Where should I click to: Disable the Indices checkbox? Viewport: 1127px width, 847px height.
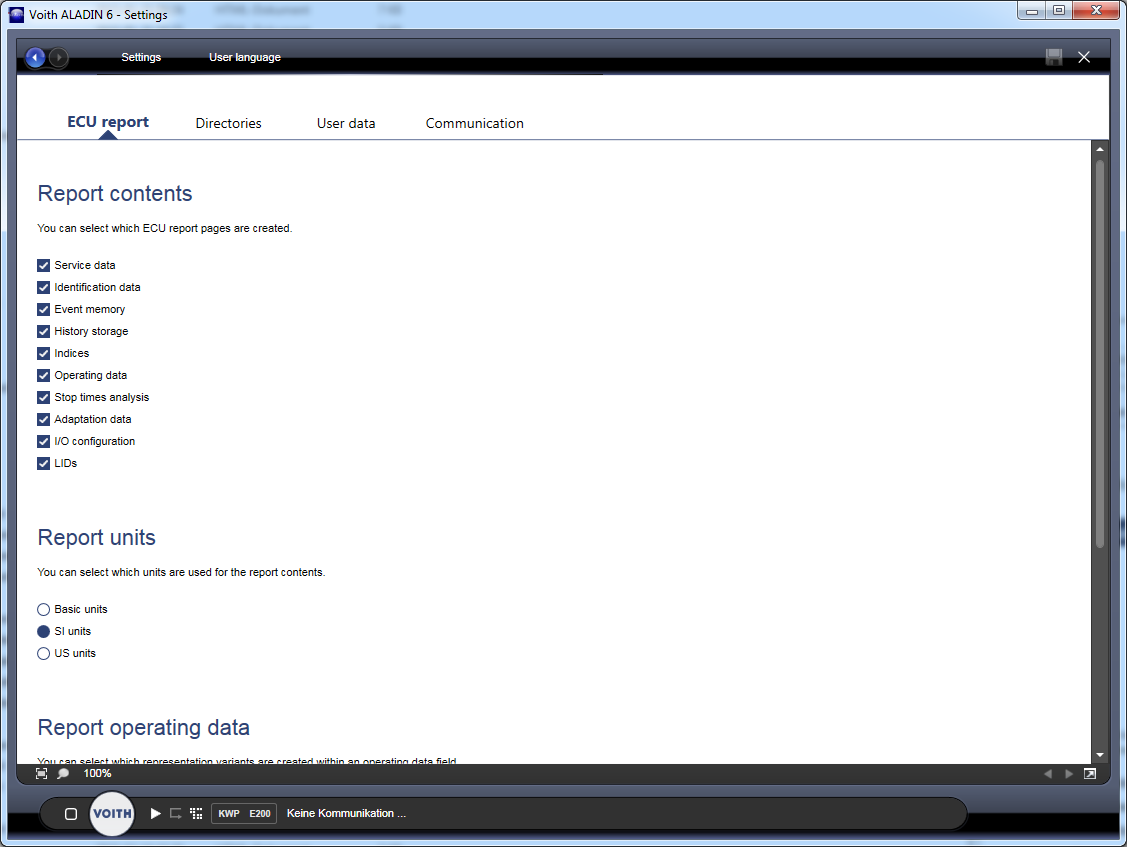[44, 354]
